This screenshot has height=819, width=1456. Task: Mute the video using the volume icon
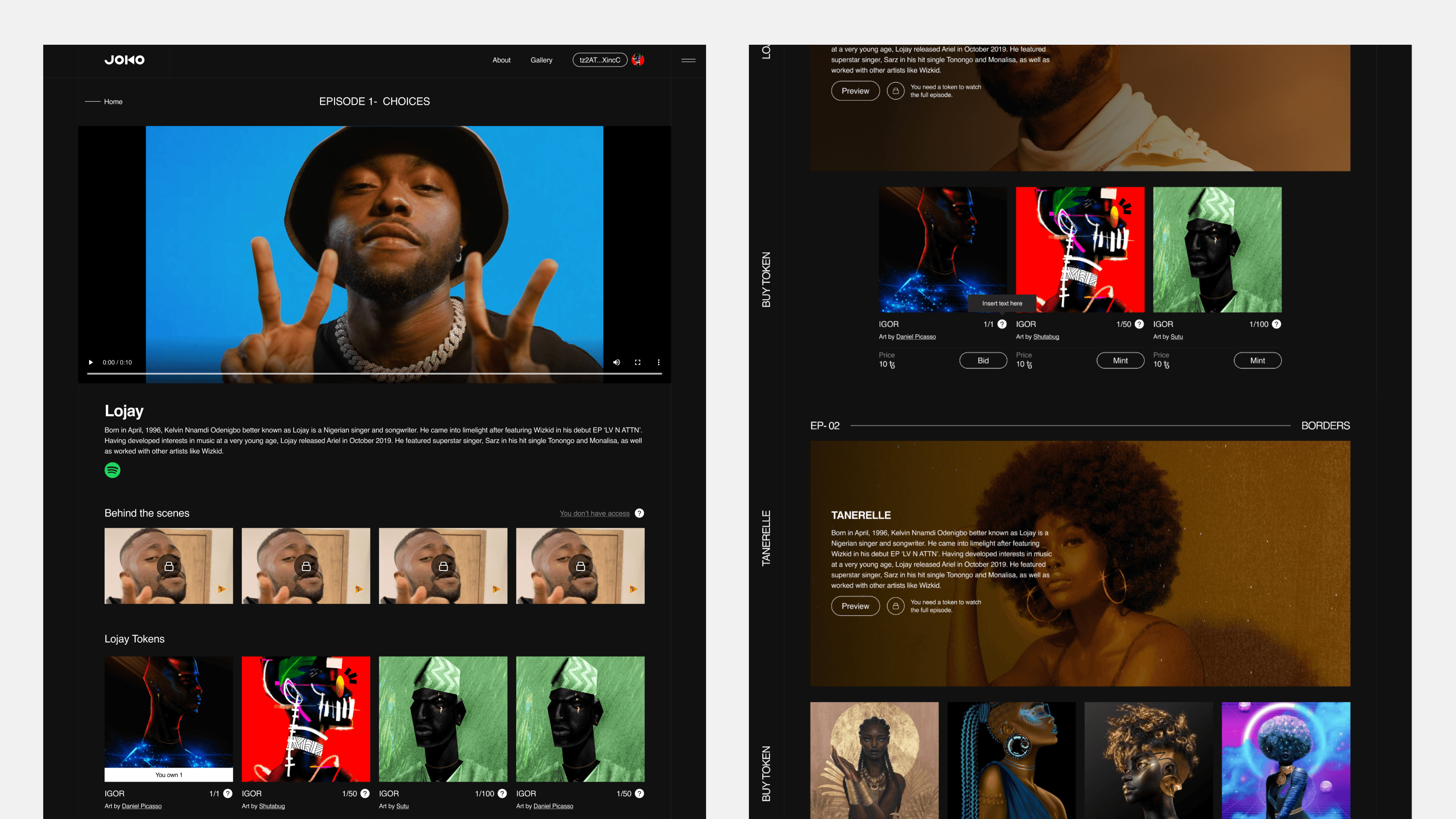617,362
